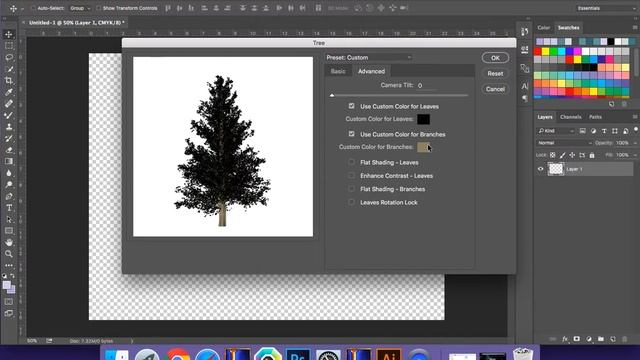Click the type layer filter T icon
Image resolution: width=640 pixels, height=360 pixels.
tap(604, 131)
